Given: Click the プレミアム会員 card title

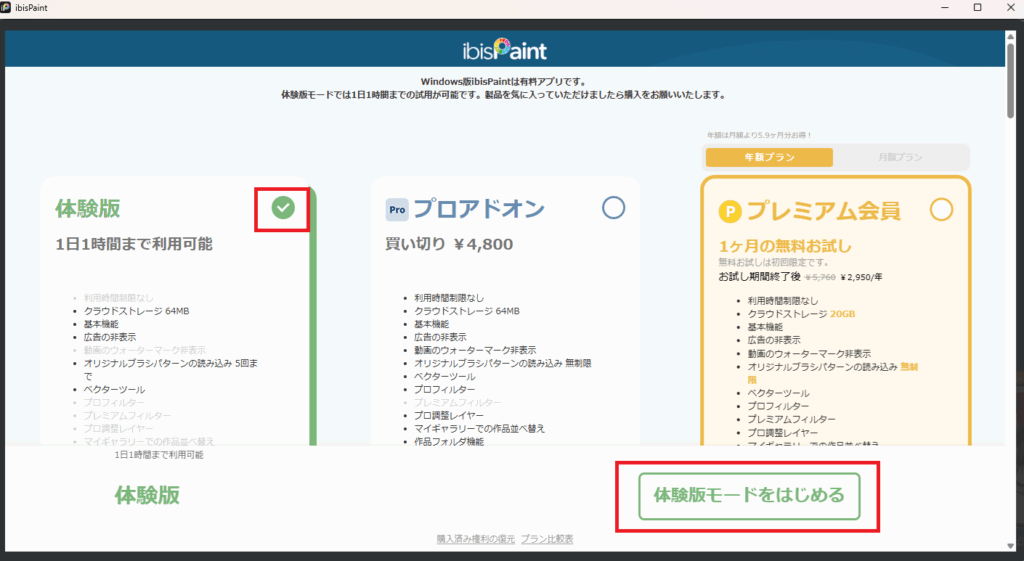Looking at the screenshot, I should click(824, 211).
